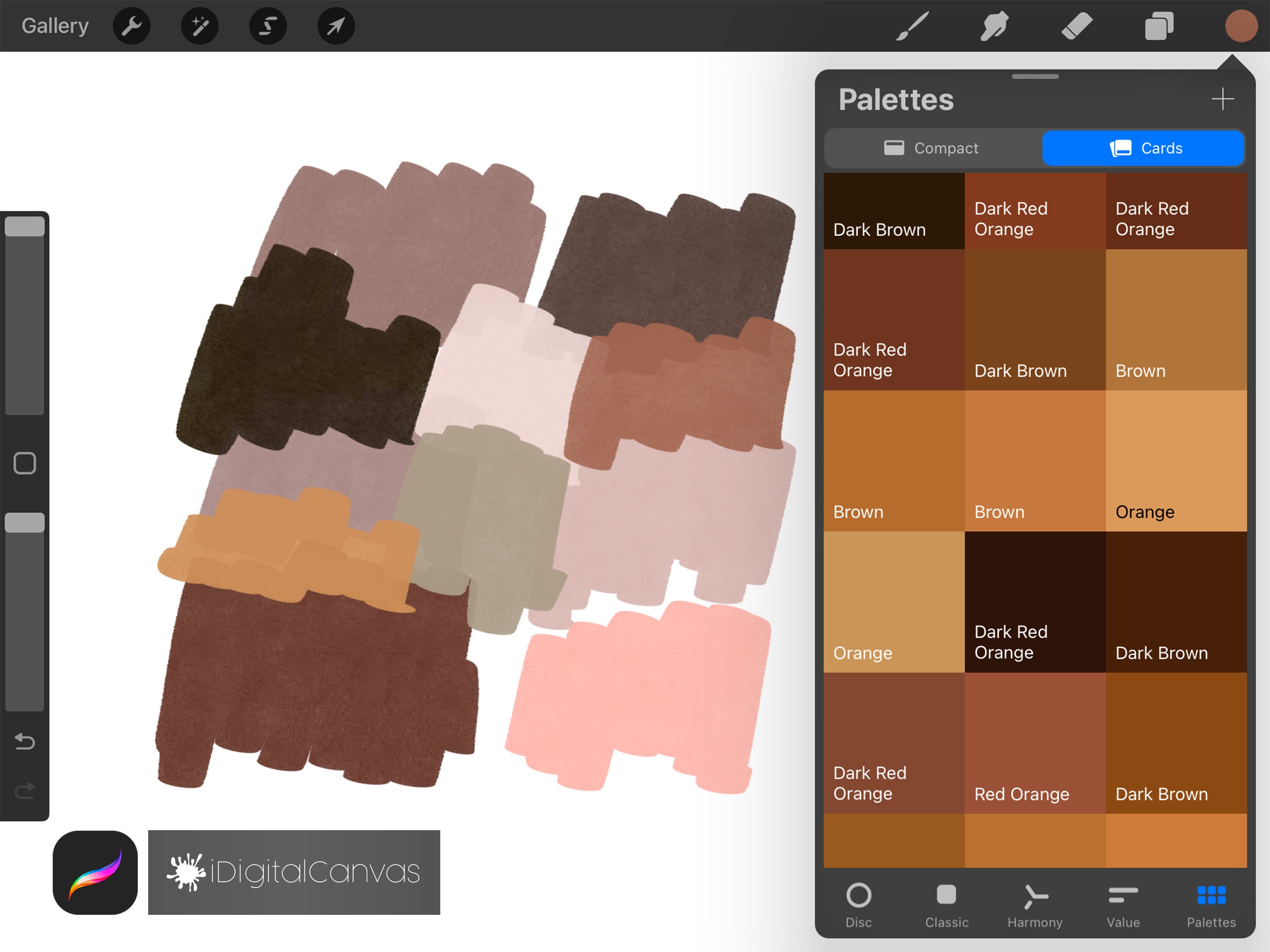Create a new palette with the plus button
The height and width of the screenshot is (952, 1270).
pos(1222,99)
